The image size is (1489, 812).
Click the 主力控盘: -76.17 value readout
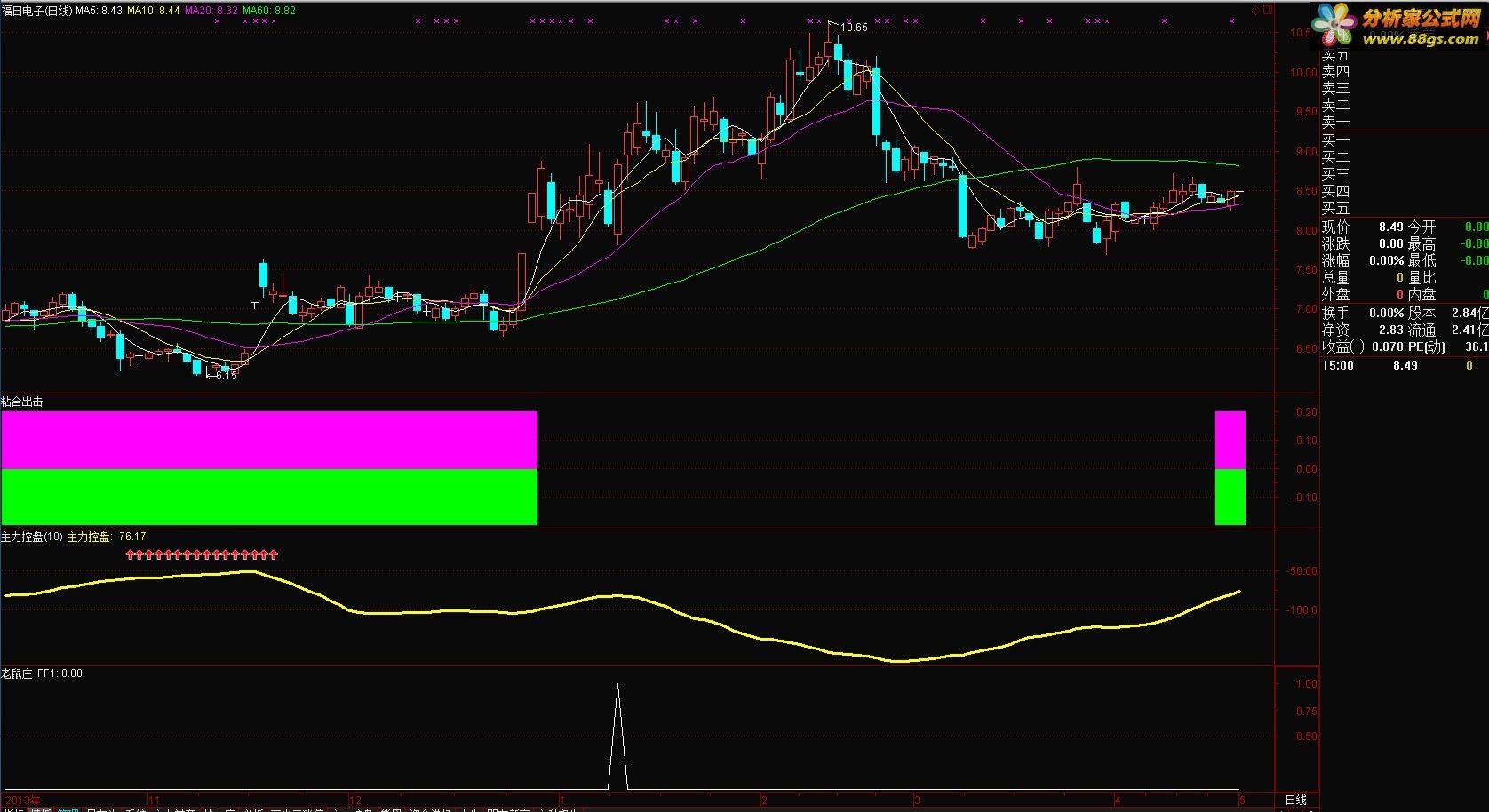click(x=107, y=537)
